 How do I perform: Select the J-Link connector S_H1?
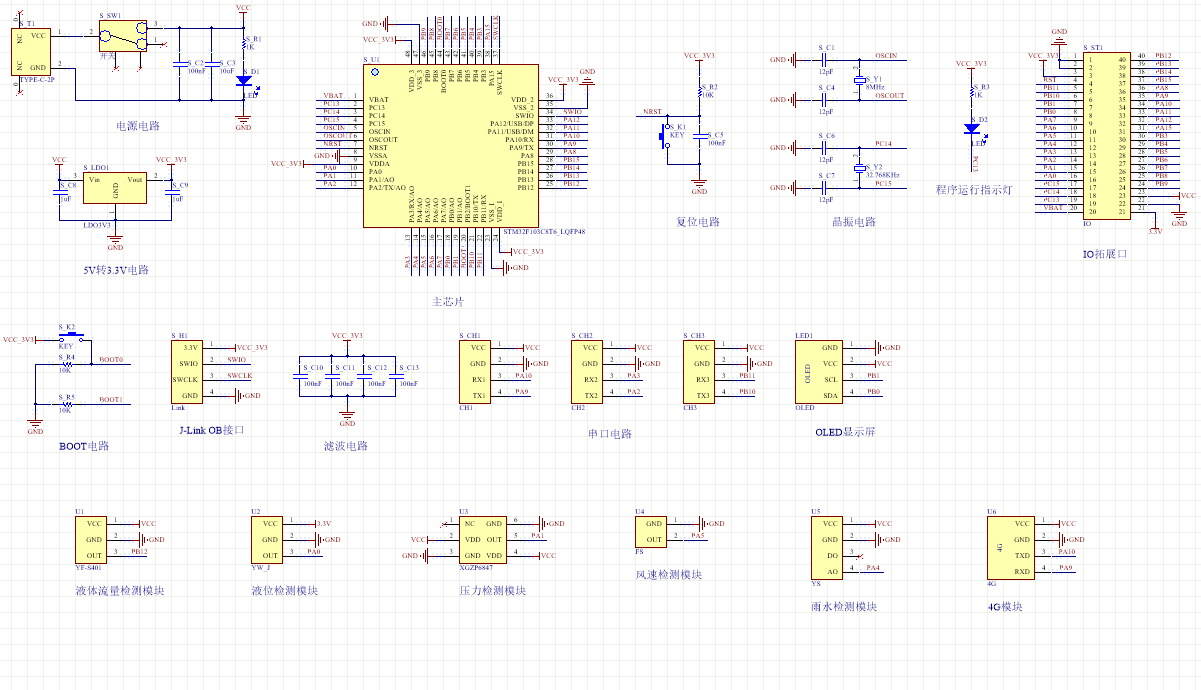[x=187, y=371]
